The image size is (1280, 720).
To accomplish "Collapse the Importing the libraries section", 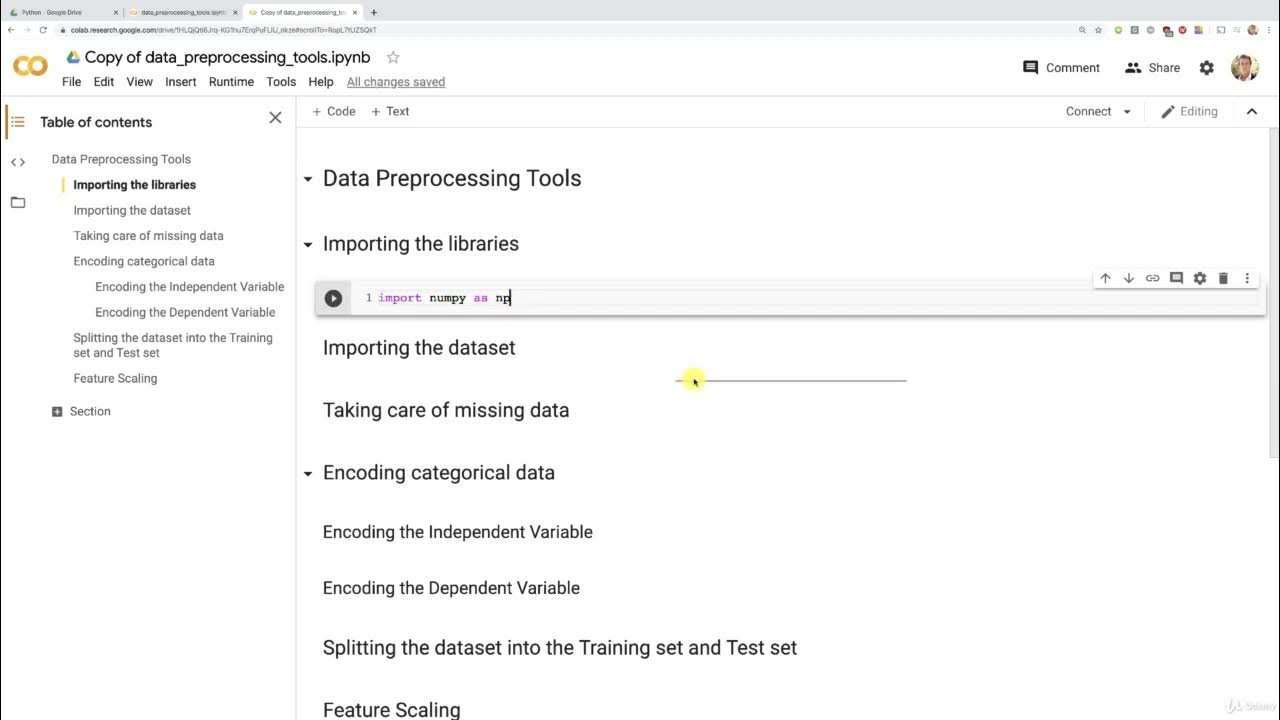I will pos(308,244).
